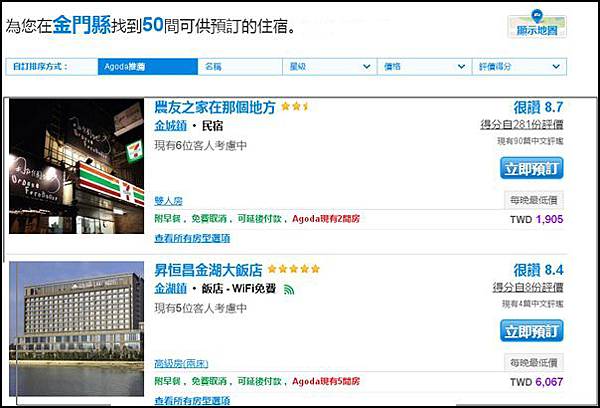The height and width of the screenshot is (408, 600).
Task: Book 農友之家 with 立即預訂 button
Action: [532, 168]
